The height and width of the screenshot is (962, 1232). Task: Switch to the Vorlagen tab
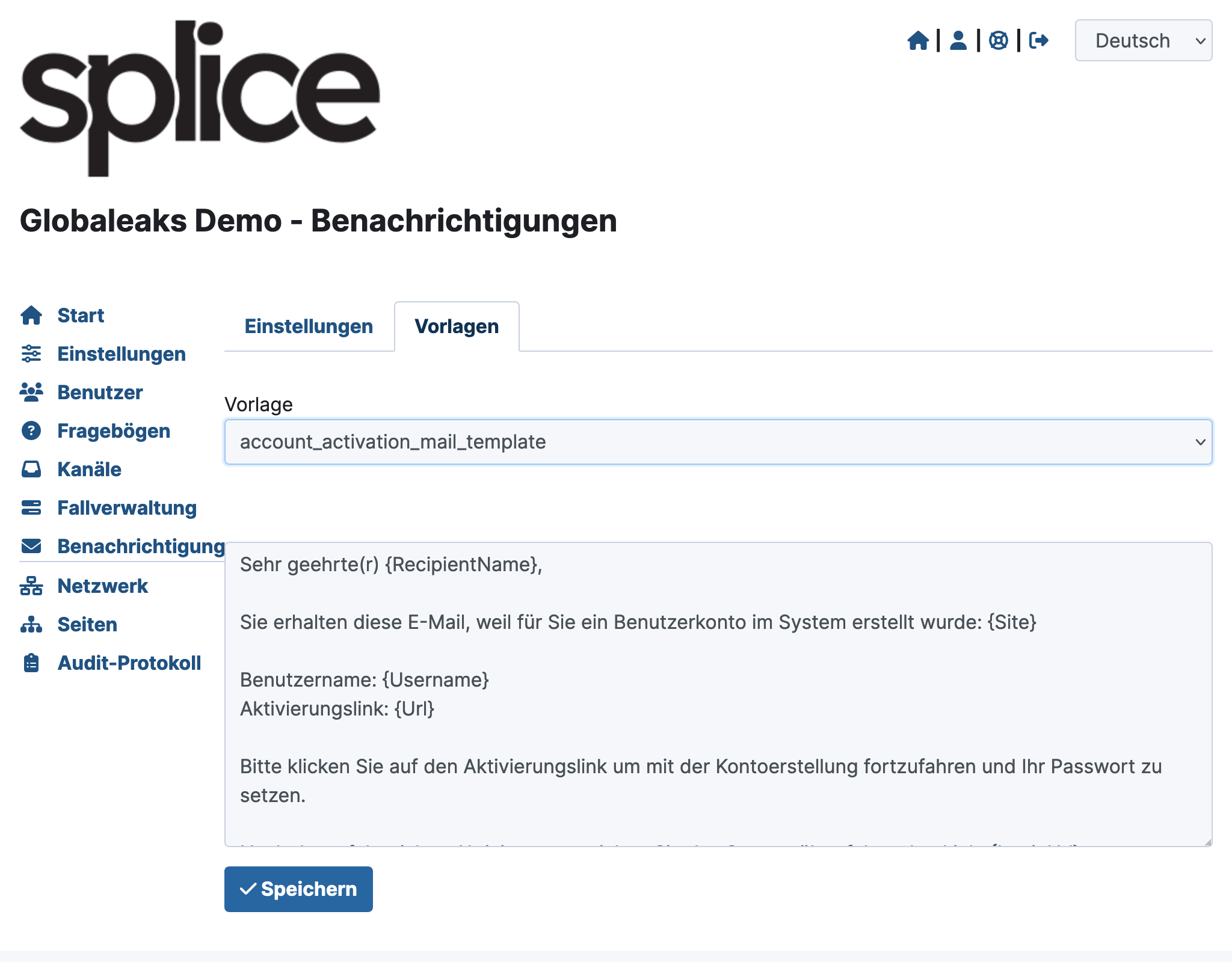(457, 326)
